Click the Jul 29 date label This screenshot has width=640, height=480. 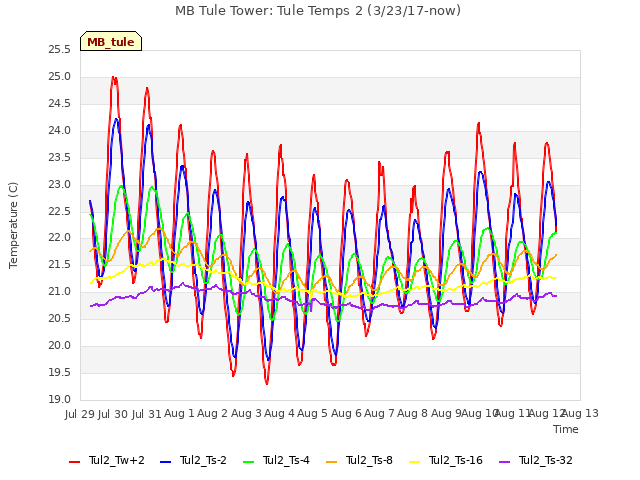80,414
